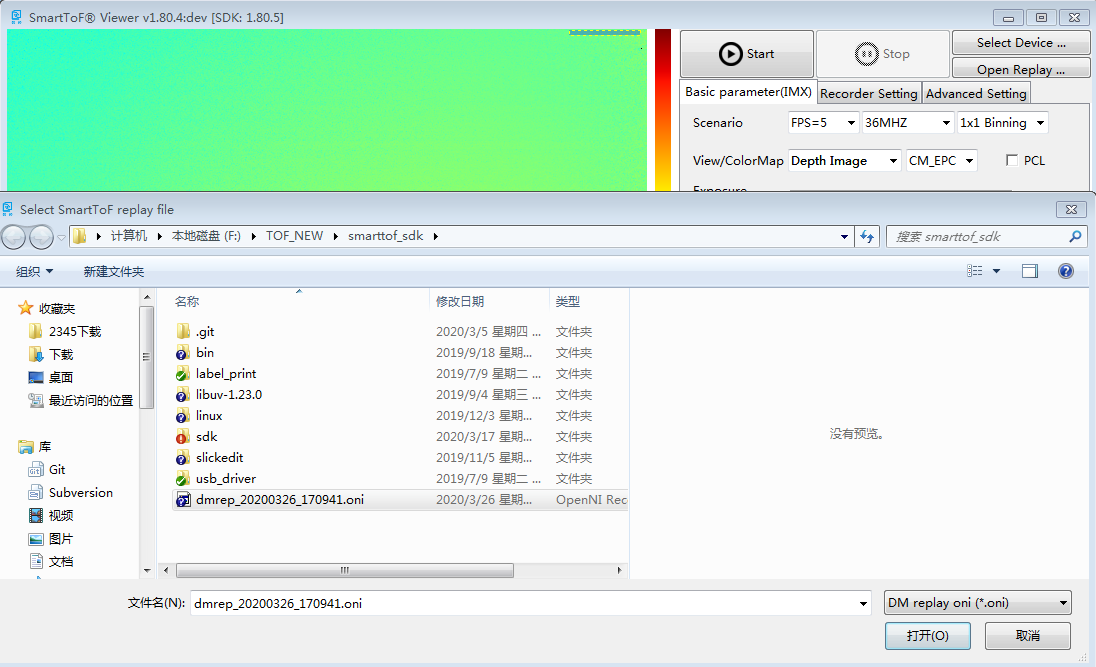Sort files by the 类型 column header

tap(568, 301)
